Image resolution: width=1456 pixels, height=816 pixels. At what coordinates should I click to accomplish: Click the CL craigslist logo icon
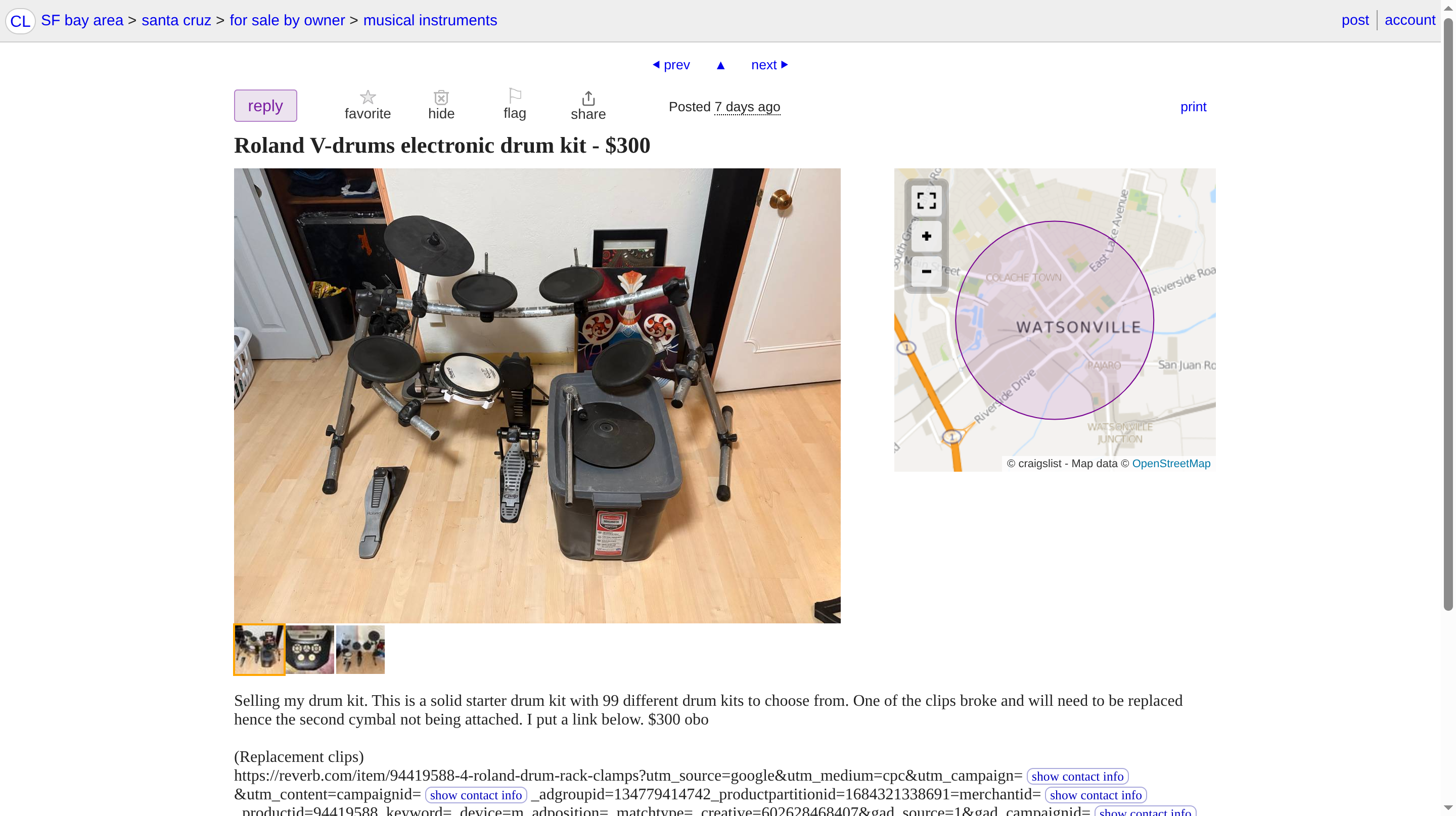20,21
